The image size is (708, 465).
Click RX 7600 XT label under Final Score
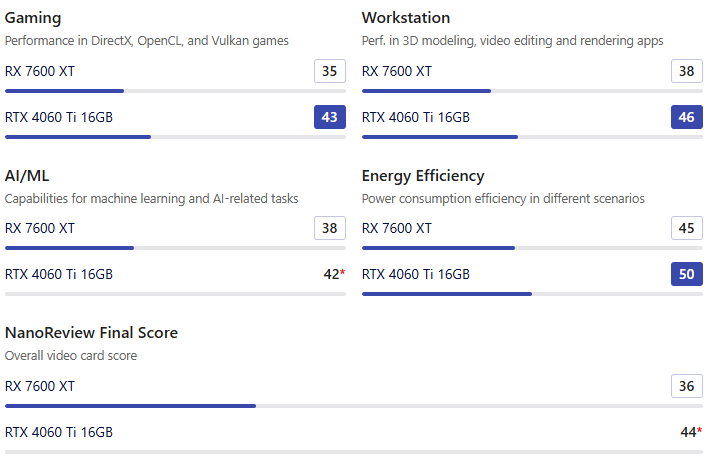point(40,386)
